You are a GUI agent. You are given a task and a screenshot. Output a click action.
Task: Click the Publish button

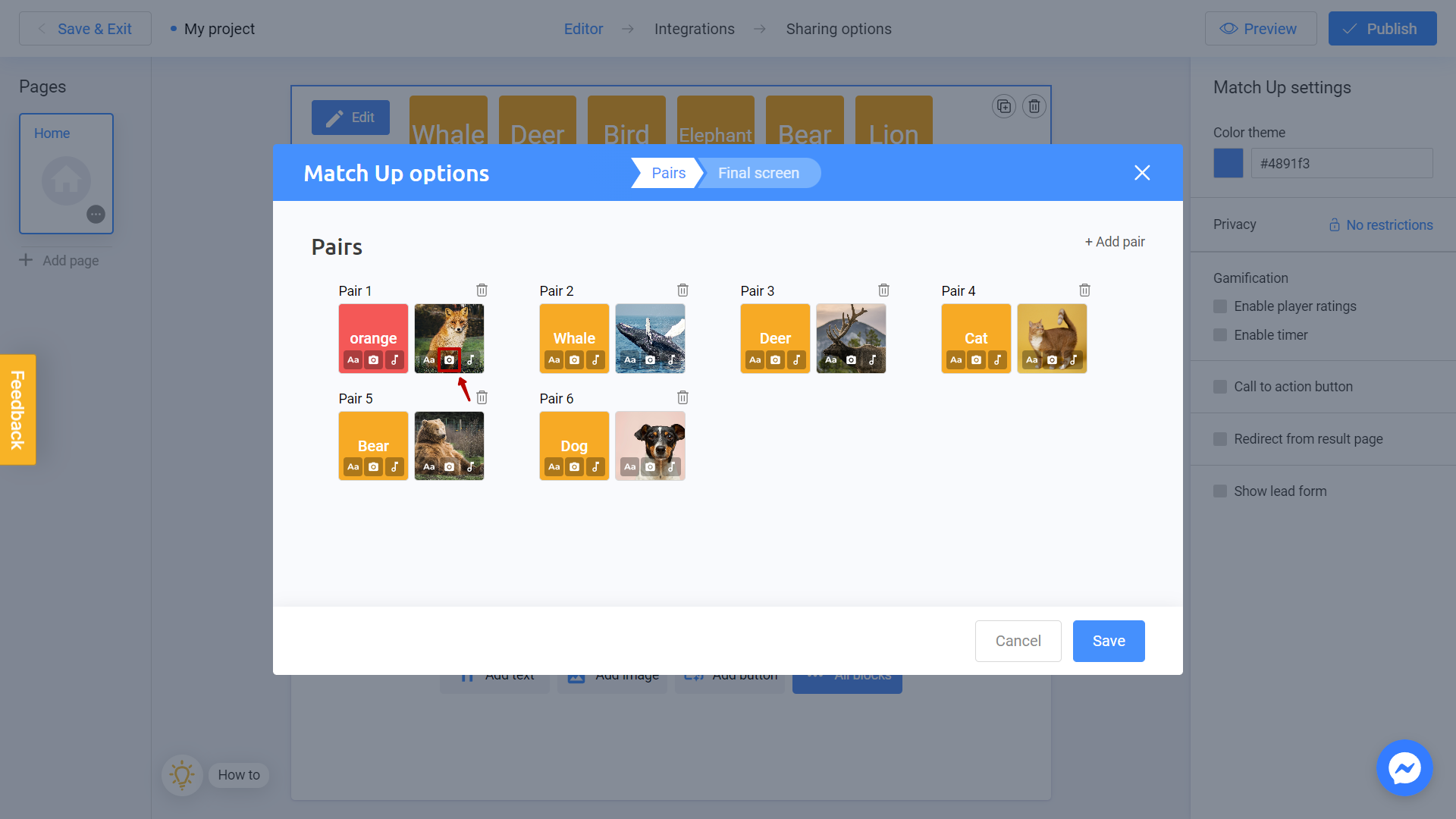click(x=1382, y=29)
